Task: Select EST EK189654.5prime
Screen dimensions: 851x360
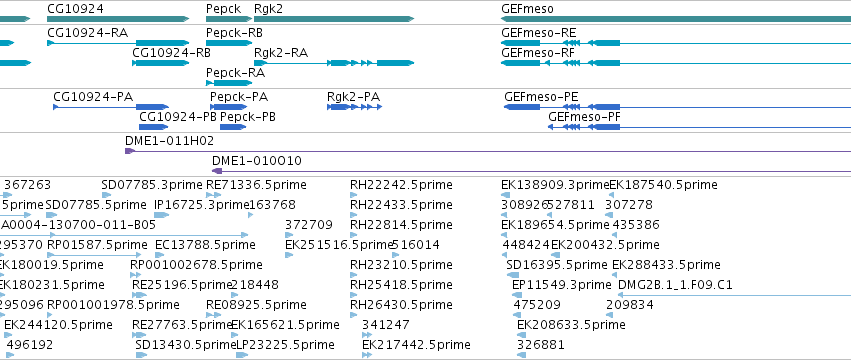Action: tap(555, 225)
